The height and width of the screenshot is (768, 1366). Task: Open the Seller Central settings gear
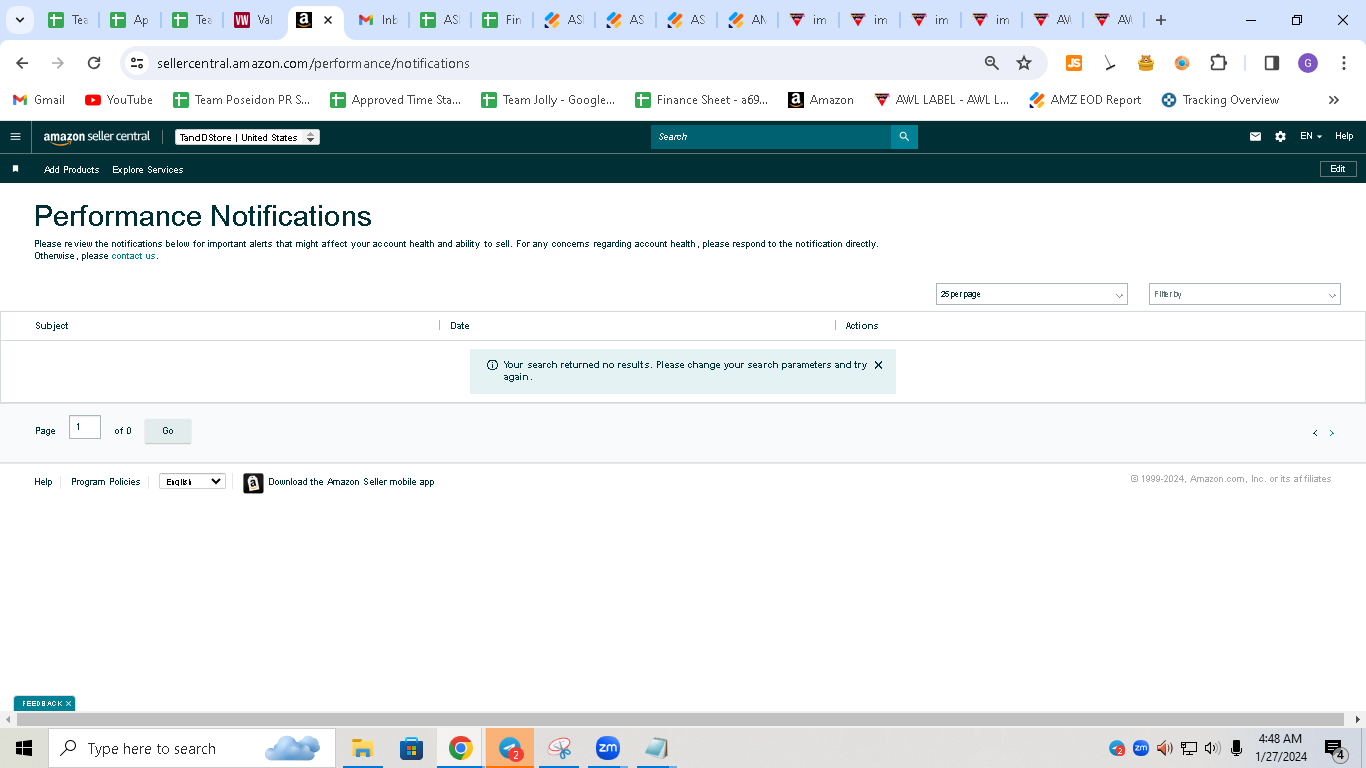[x=1280, y=137]
